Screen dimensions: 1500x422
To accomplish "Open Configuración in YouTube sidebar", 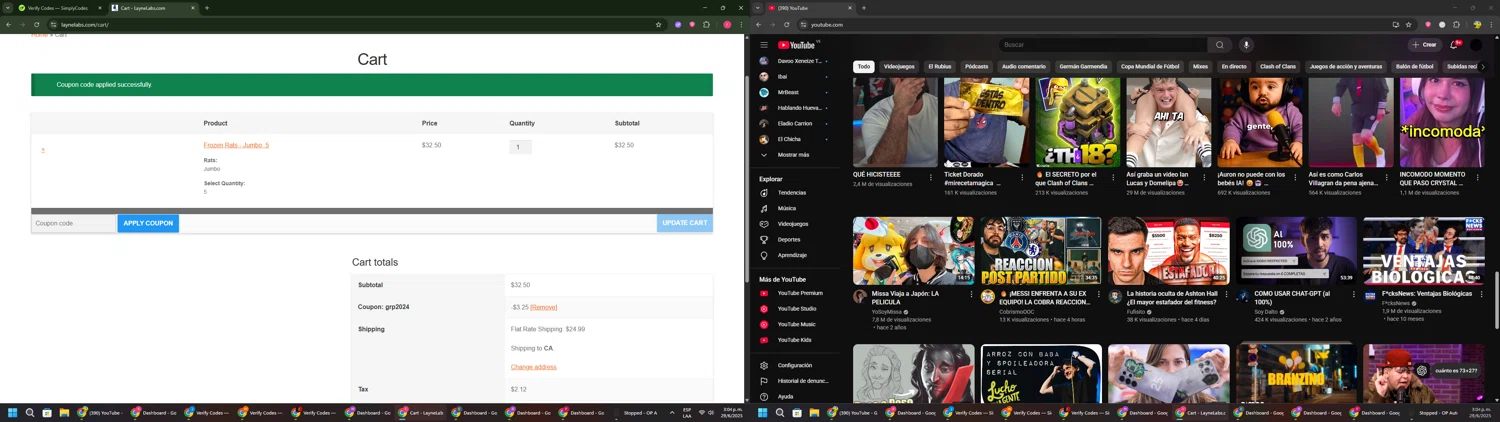I will [x=795, y=366].
